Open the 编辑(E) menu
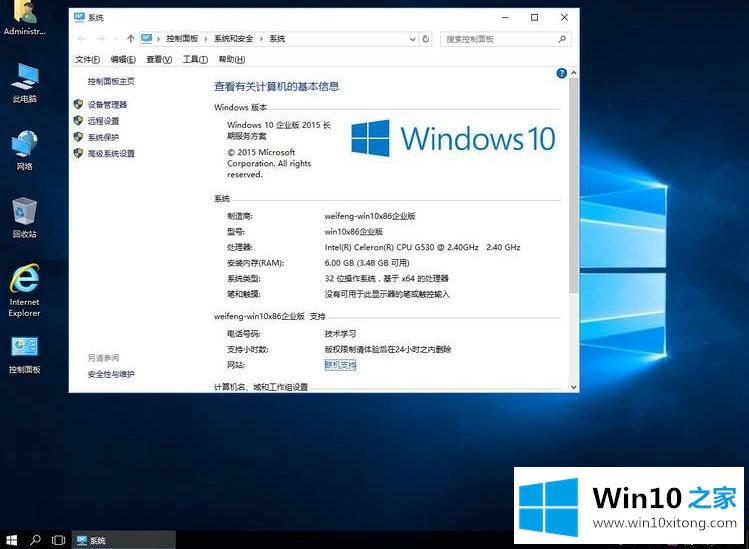Viewport: 749px width, 549px height. 123,59
